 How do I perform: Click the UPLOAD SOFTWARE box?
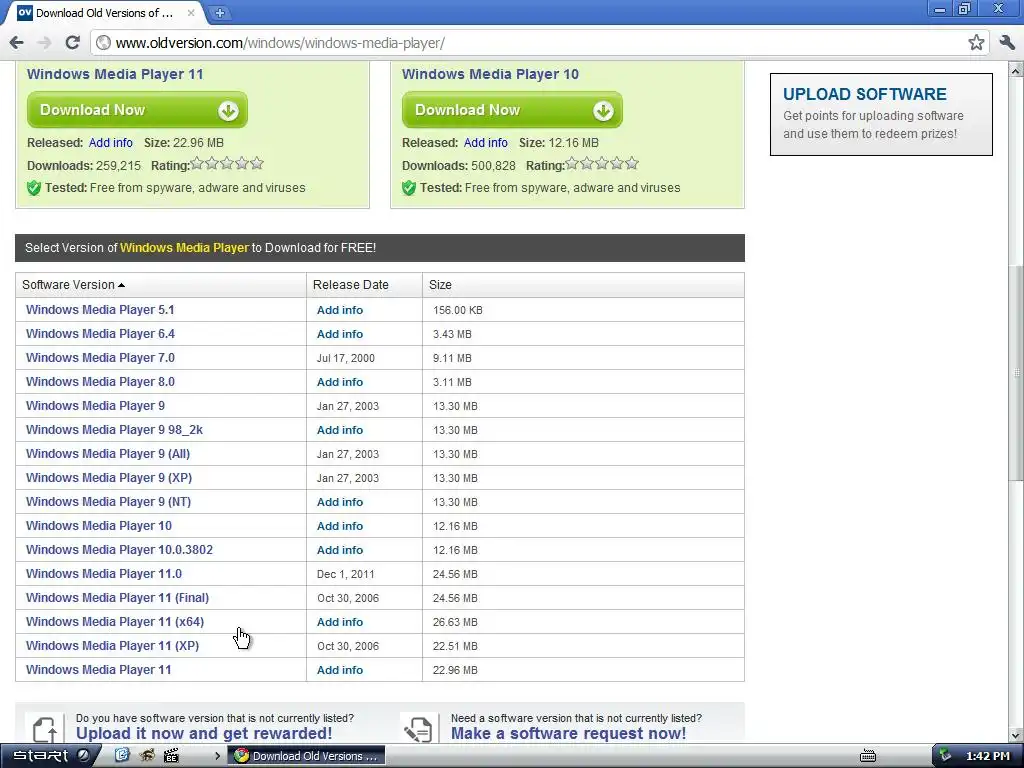(x=881, y=114)
